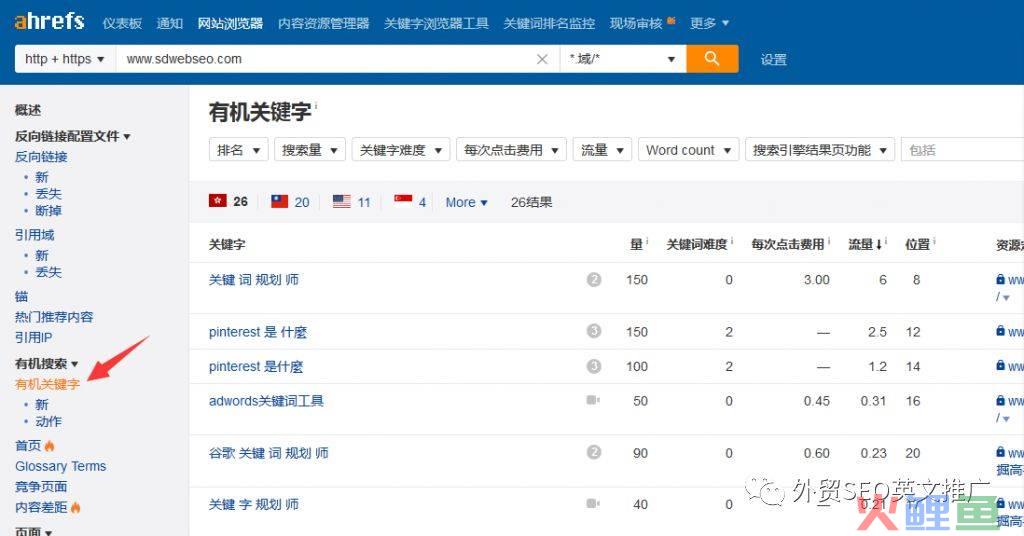This screenshot has height=536, width=1024.
Task: Open the 内容资源管理器 tab
Action: [324, 24]
